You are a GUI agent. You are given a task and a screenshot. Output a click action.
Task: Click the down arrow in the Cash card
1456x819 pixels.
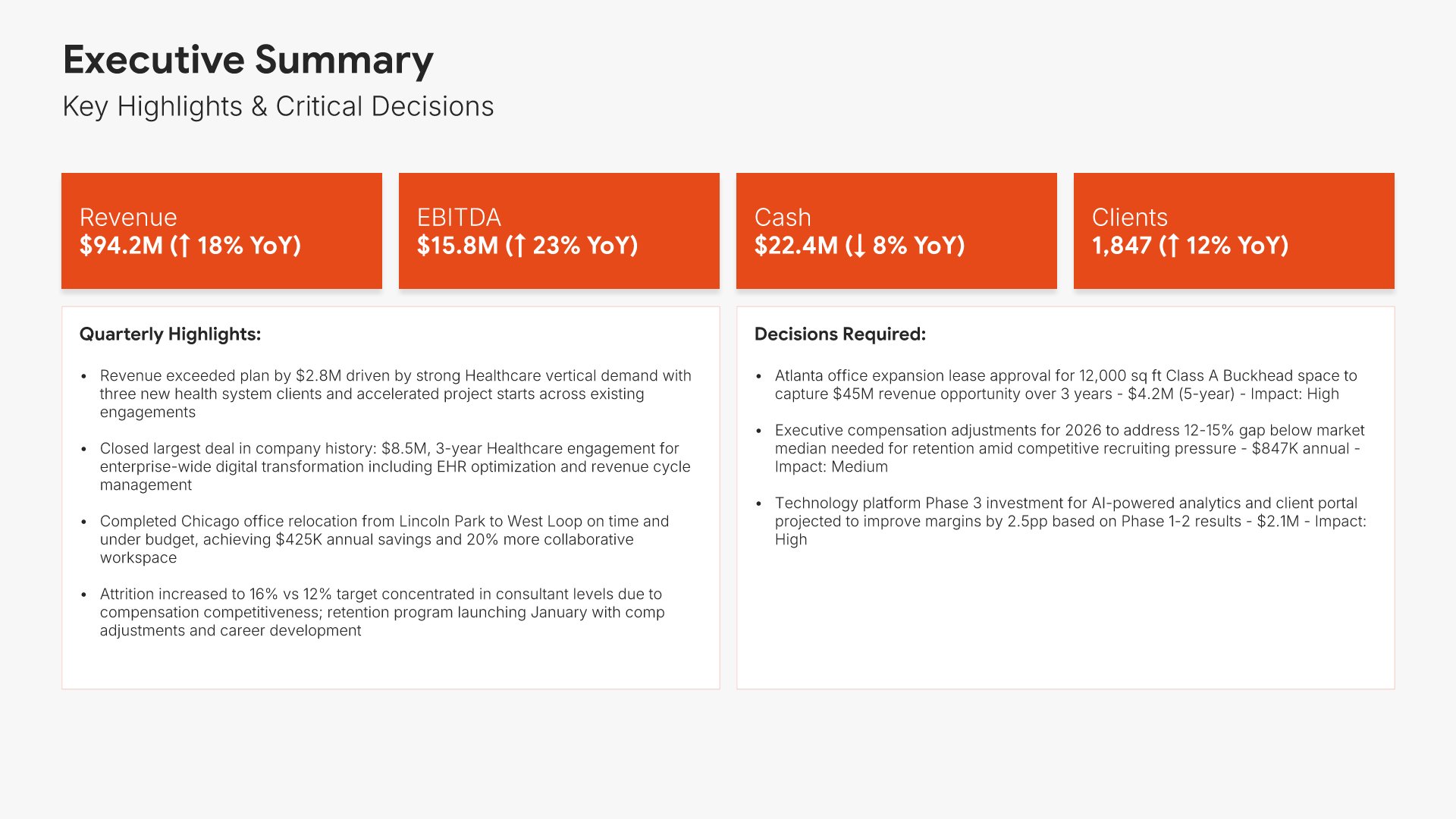[x=858, y=246]
